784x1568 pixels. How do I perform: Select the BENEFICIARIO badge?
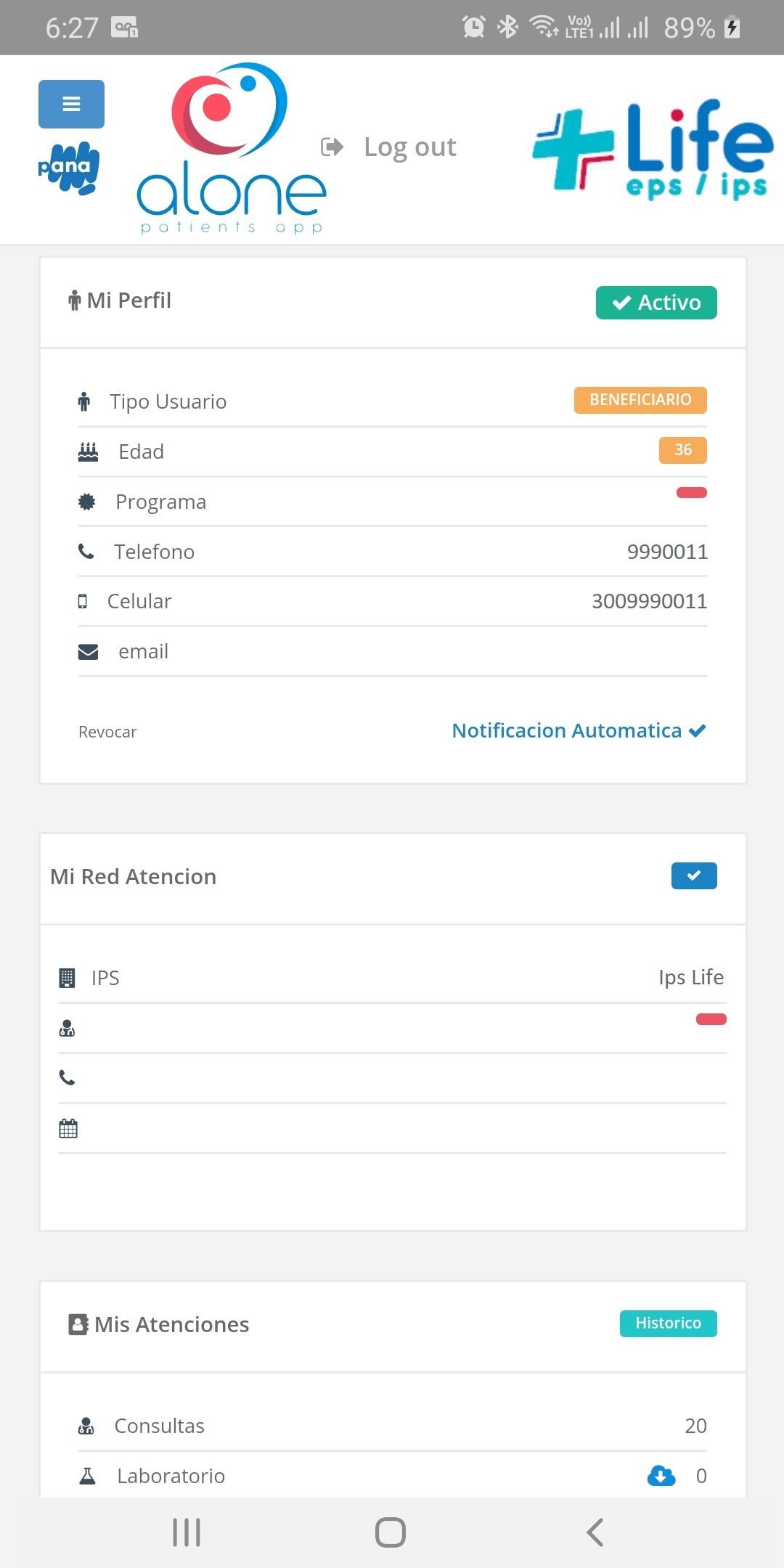coord(640,400)
